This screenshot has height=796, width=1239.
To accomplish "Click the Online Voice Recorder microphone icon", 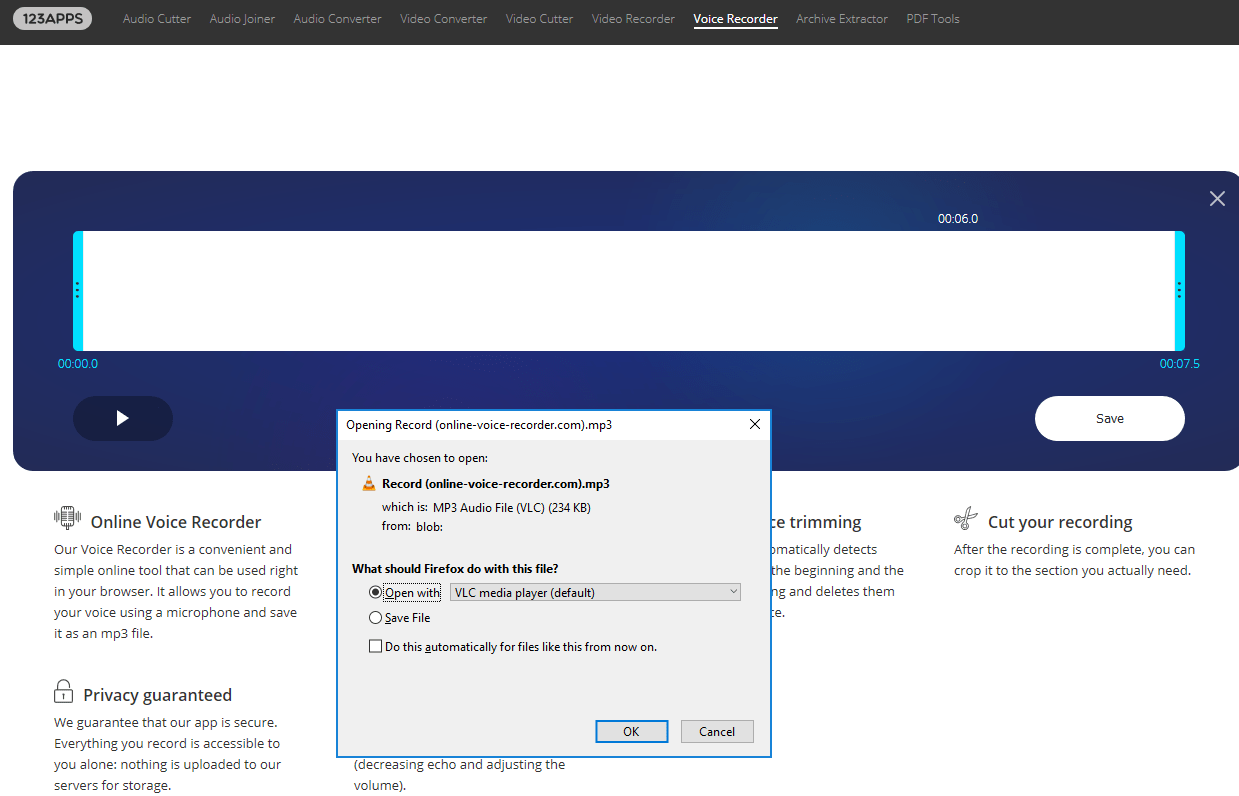I will click(x=67, y=518).
